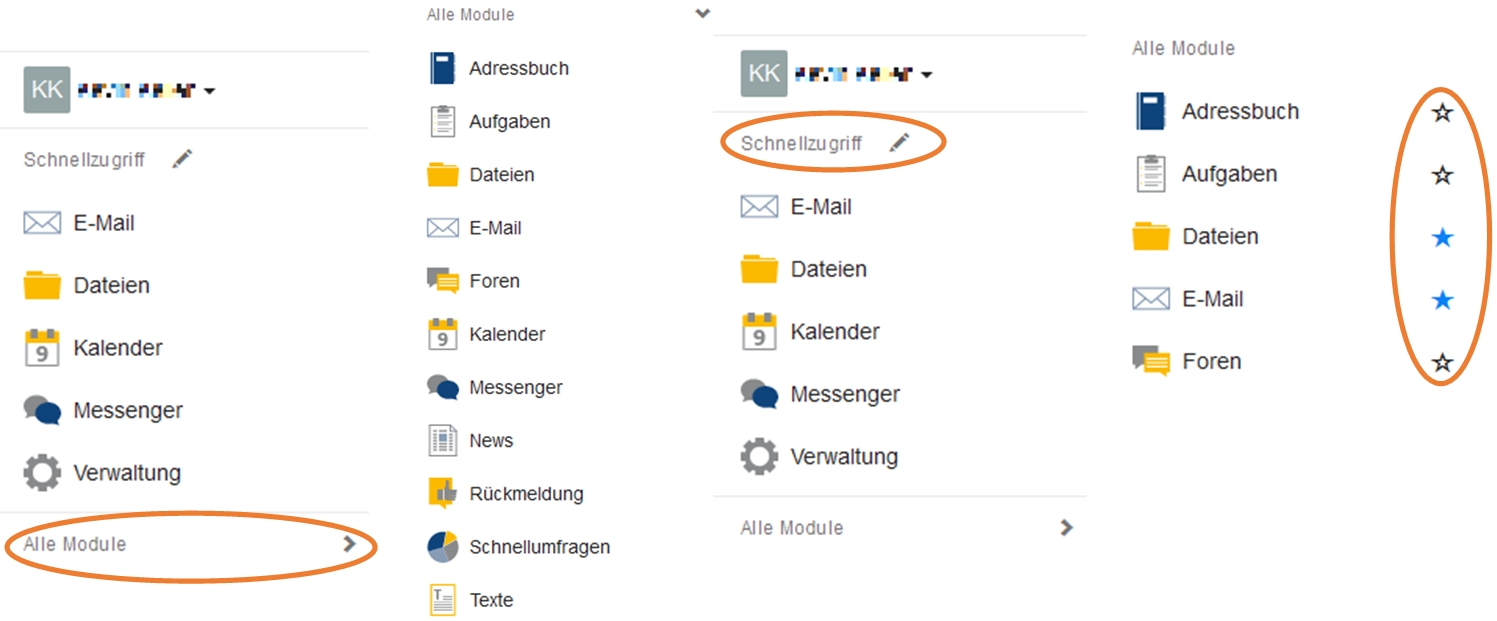Open the Texte module
Viewport: 1497px width, 621px height.
[x=470, y=600]
